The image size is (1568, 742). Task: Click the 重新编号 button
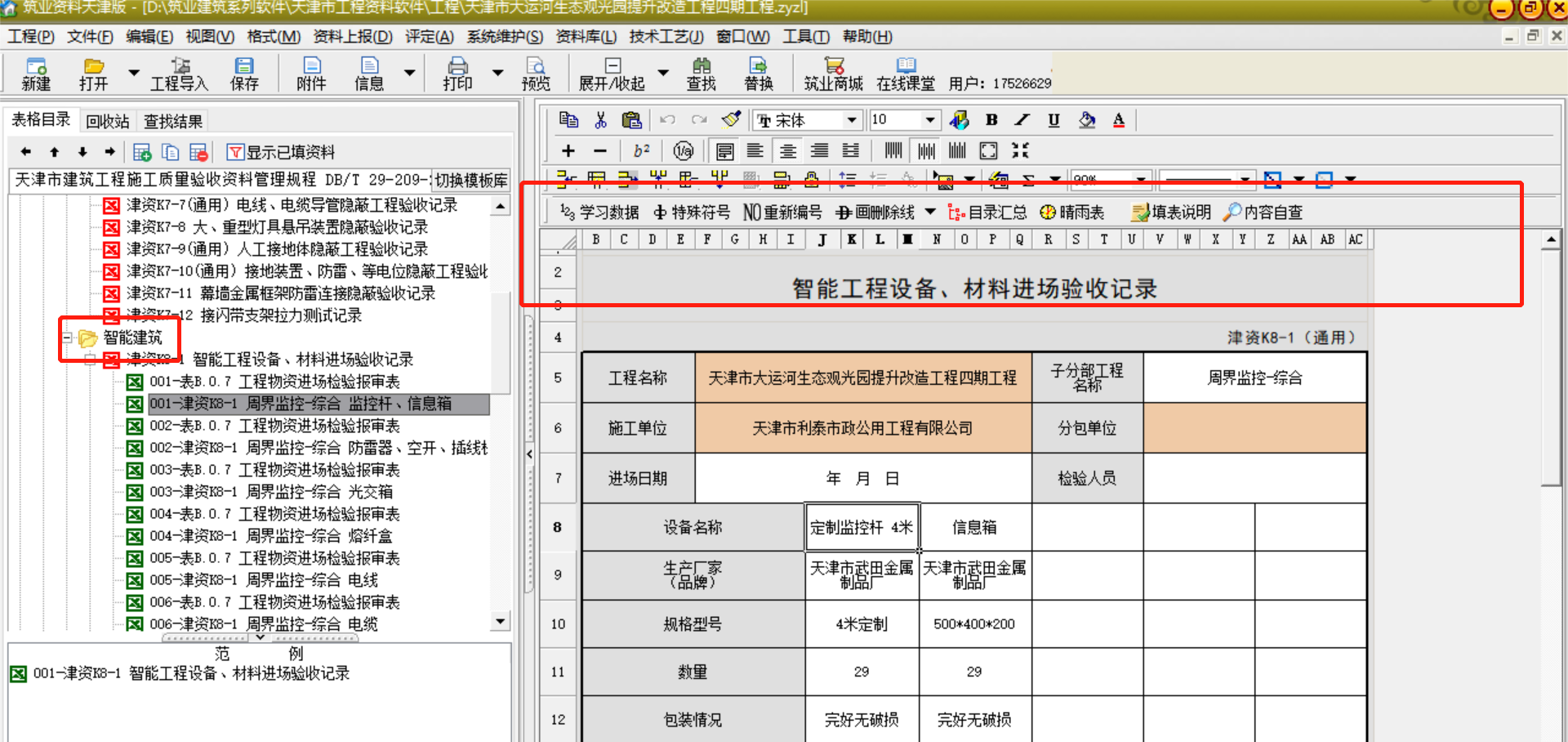782,212
